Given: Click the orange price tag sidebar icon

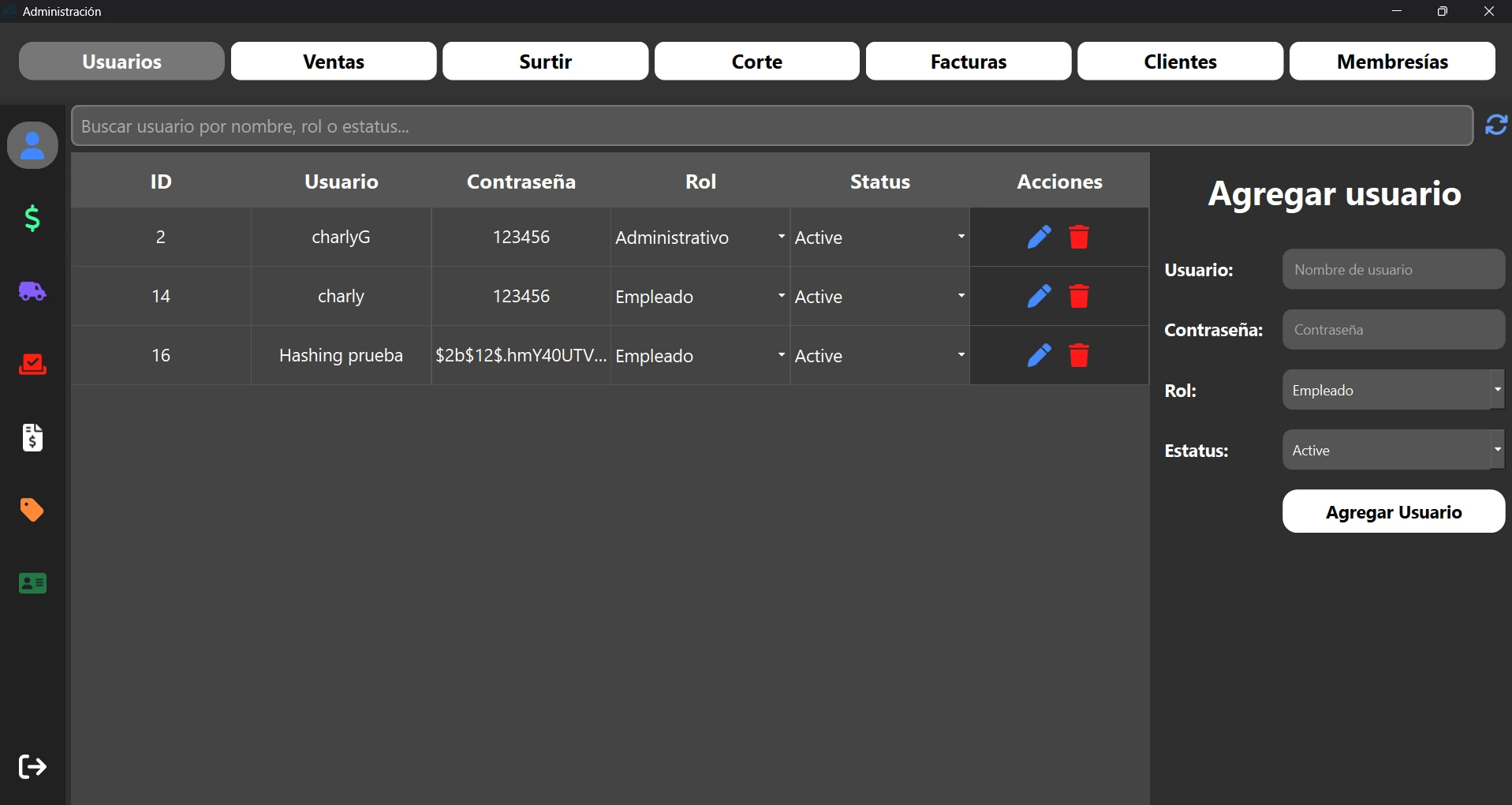Looking at the screenshot, I should (32, 511).
